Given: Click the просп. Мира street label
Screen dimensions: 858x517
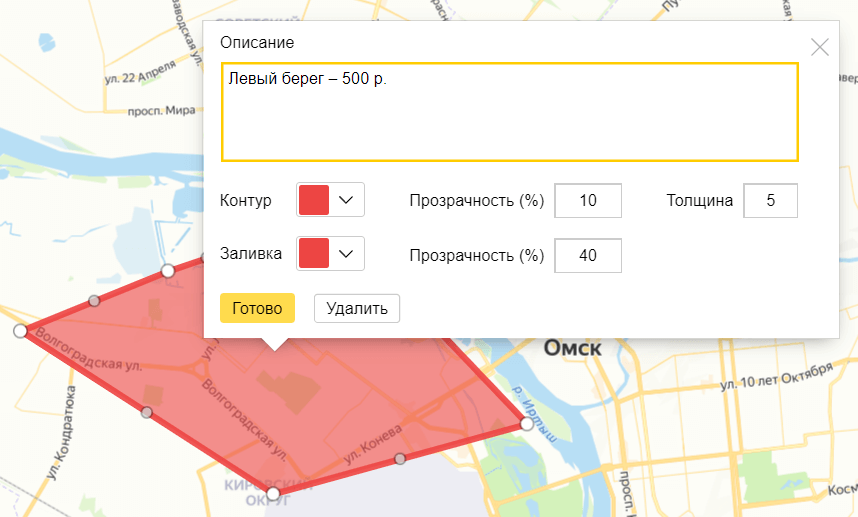Looking at the screenshot, I should click(x=161, y=111).
